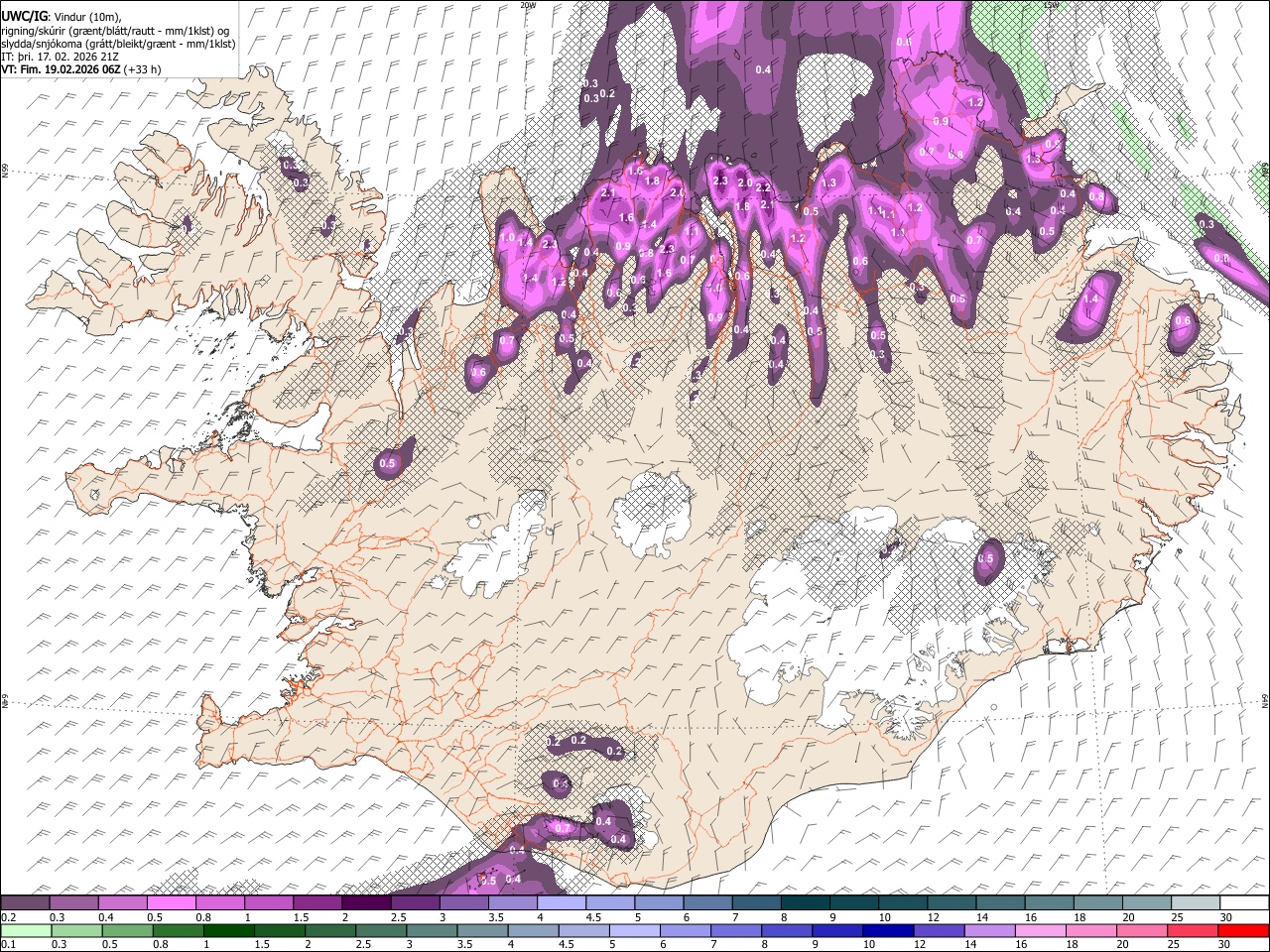Click the 'rigning/skúrir (grænt/blátt/rautt - mm/1klst) og' line
Viewport: 1270px width, 952px height.
point(115,30)
